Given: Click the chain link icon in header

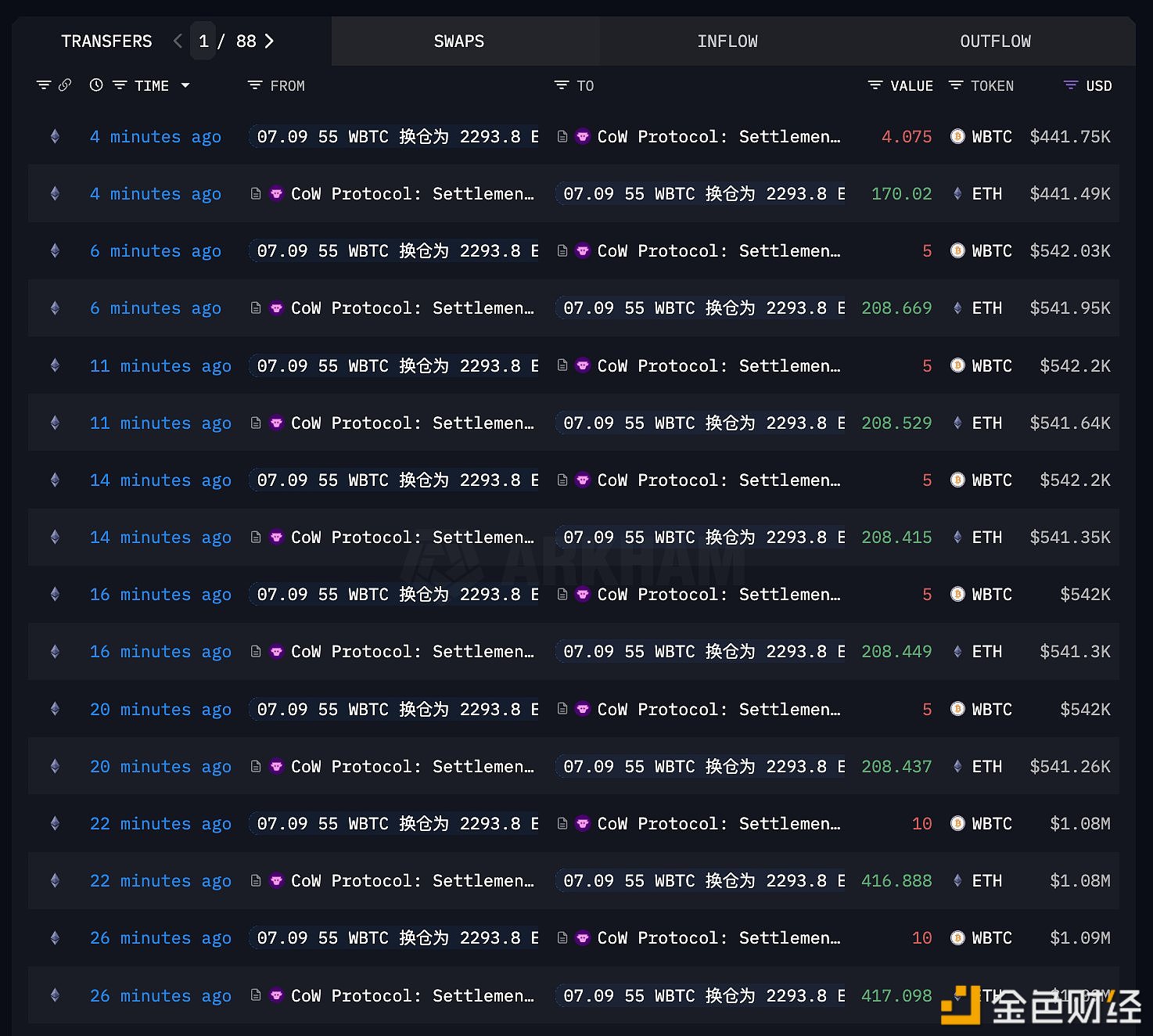Looking at the screenshot, I should click(65, 85).
